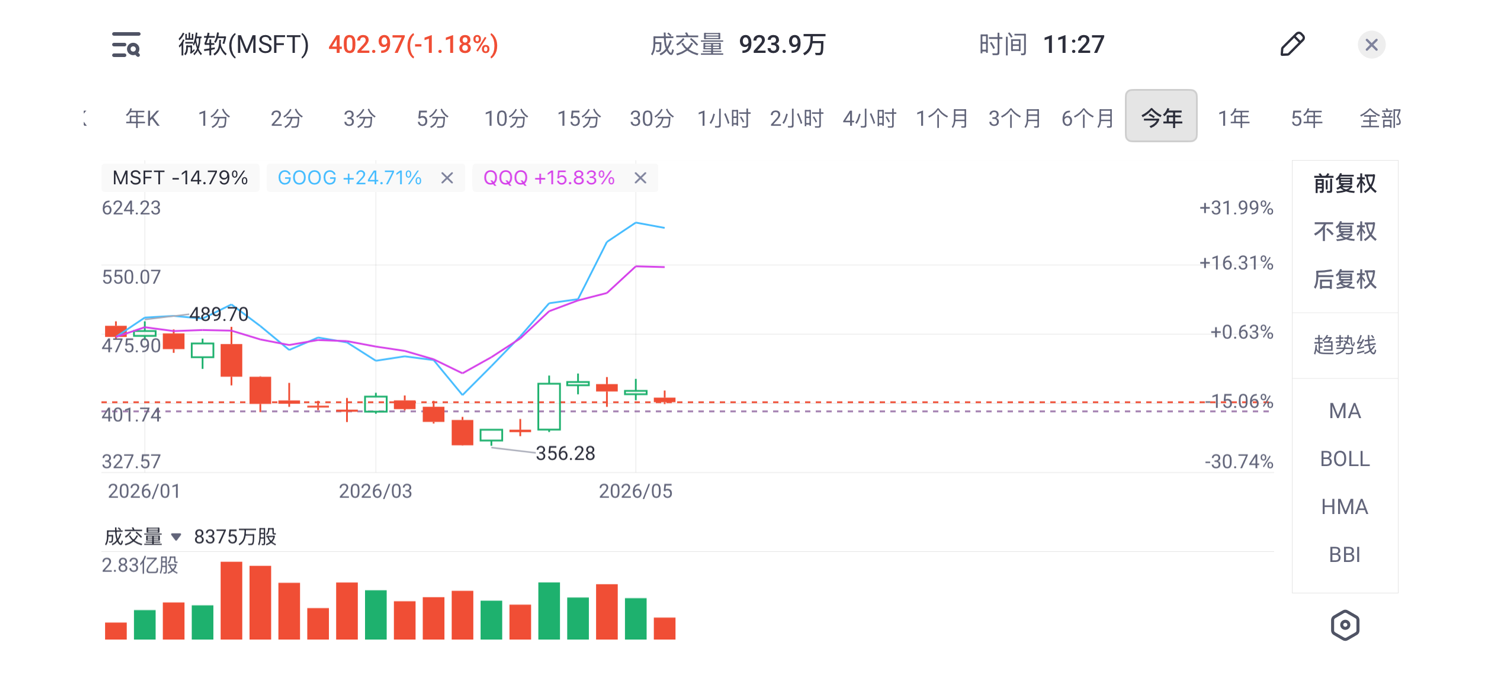The width and height of the screenshot is (1500, 693).
Task: Choose 不复权 adjustment mode
Action: tap(1345, 232)
